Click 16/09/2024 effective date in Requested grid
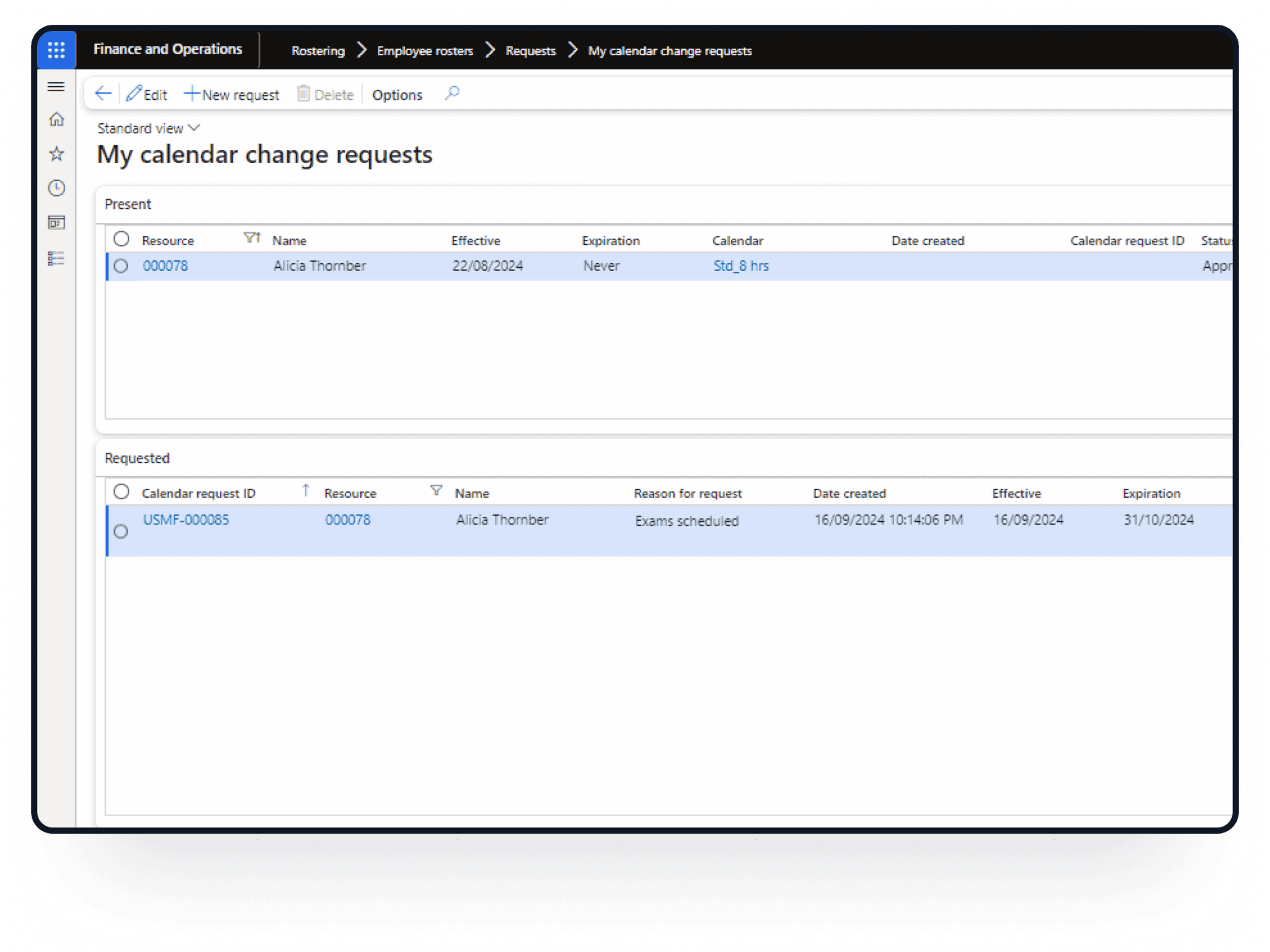 click(x=1029, y=520)
